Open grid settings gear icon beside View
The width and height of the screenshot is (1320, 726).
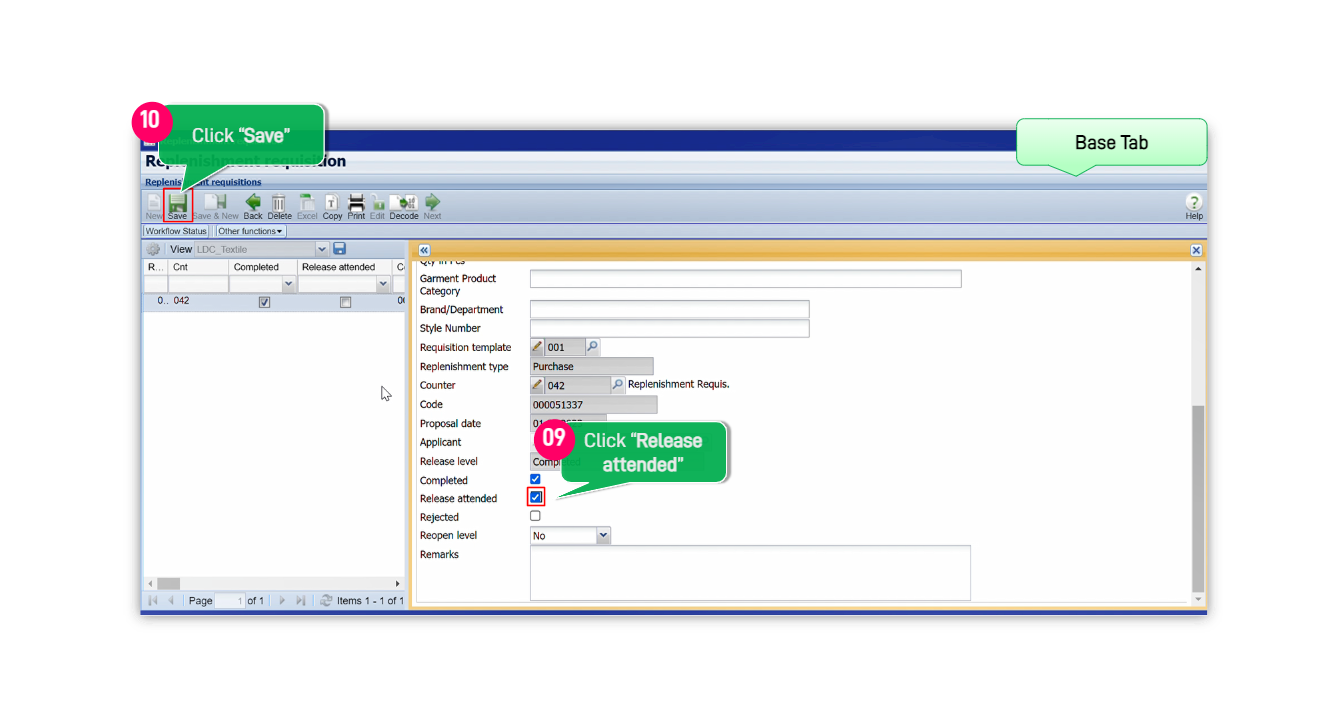click(154, 249)
